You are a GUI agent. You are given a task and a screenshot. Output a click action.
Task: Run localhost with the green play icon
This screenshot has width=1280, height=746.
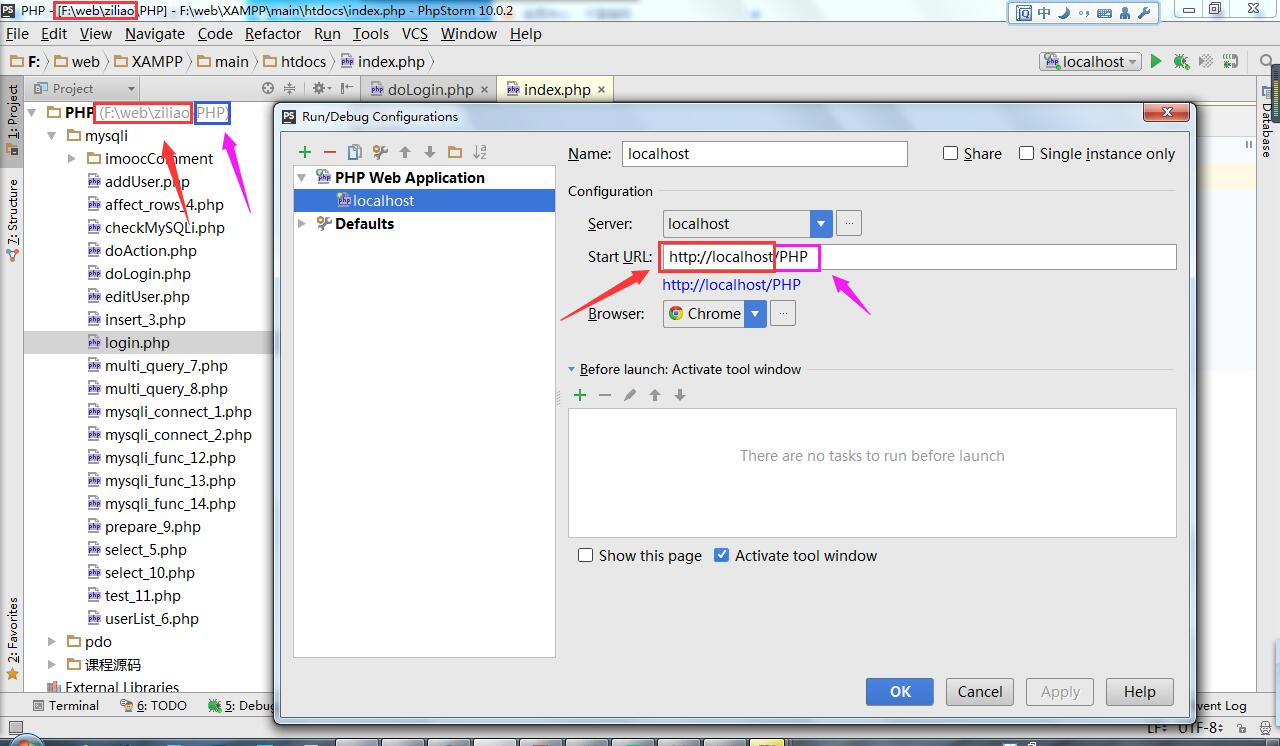pos(1156,61)
